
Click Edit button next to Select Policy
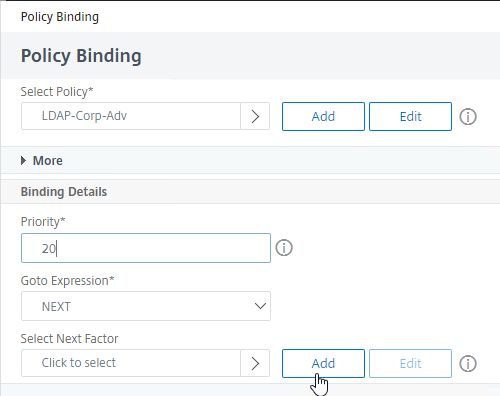410,116
